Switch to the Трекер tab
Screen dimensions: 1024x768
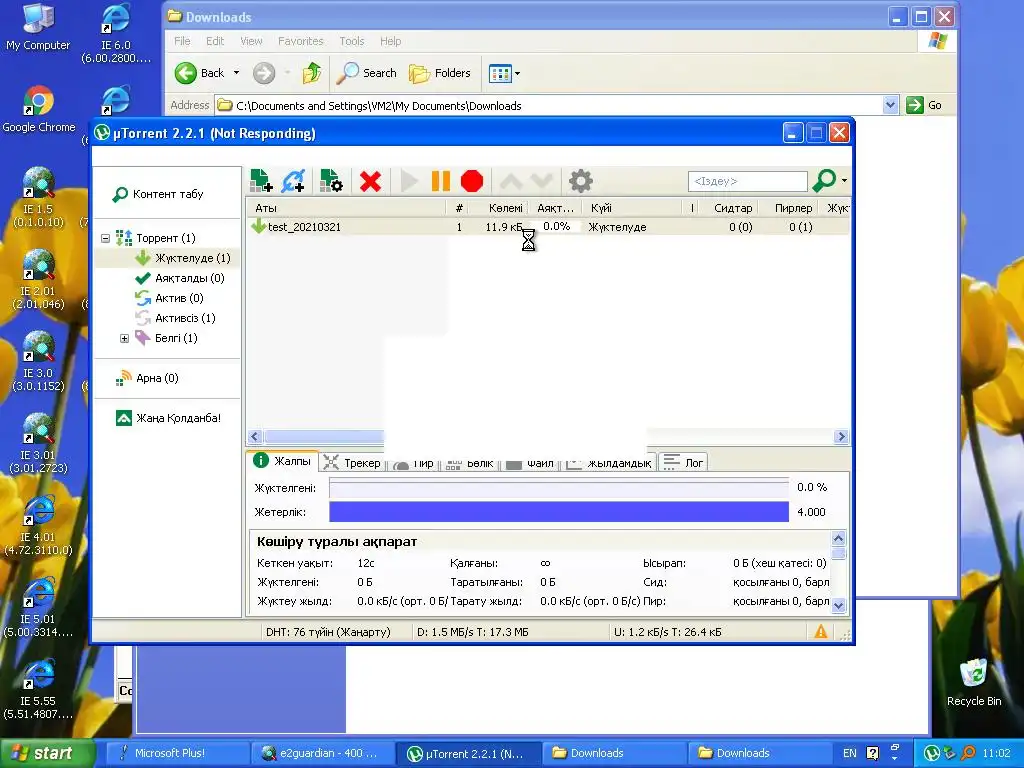(x=353, y=463)
